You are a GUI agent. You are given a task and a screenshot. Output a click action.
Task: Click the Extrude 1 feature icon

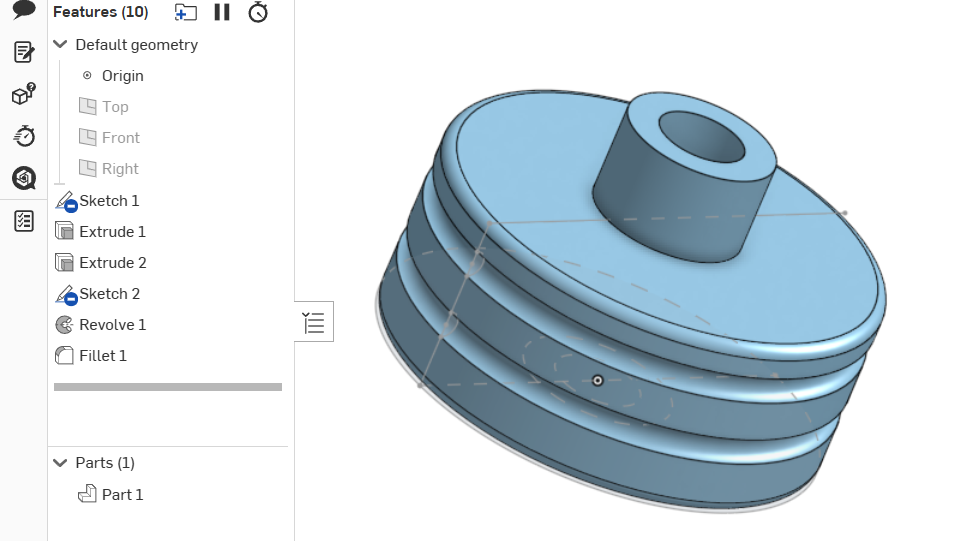pos(64,231)
